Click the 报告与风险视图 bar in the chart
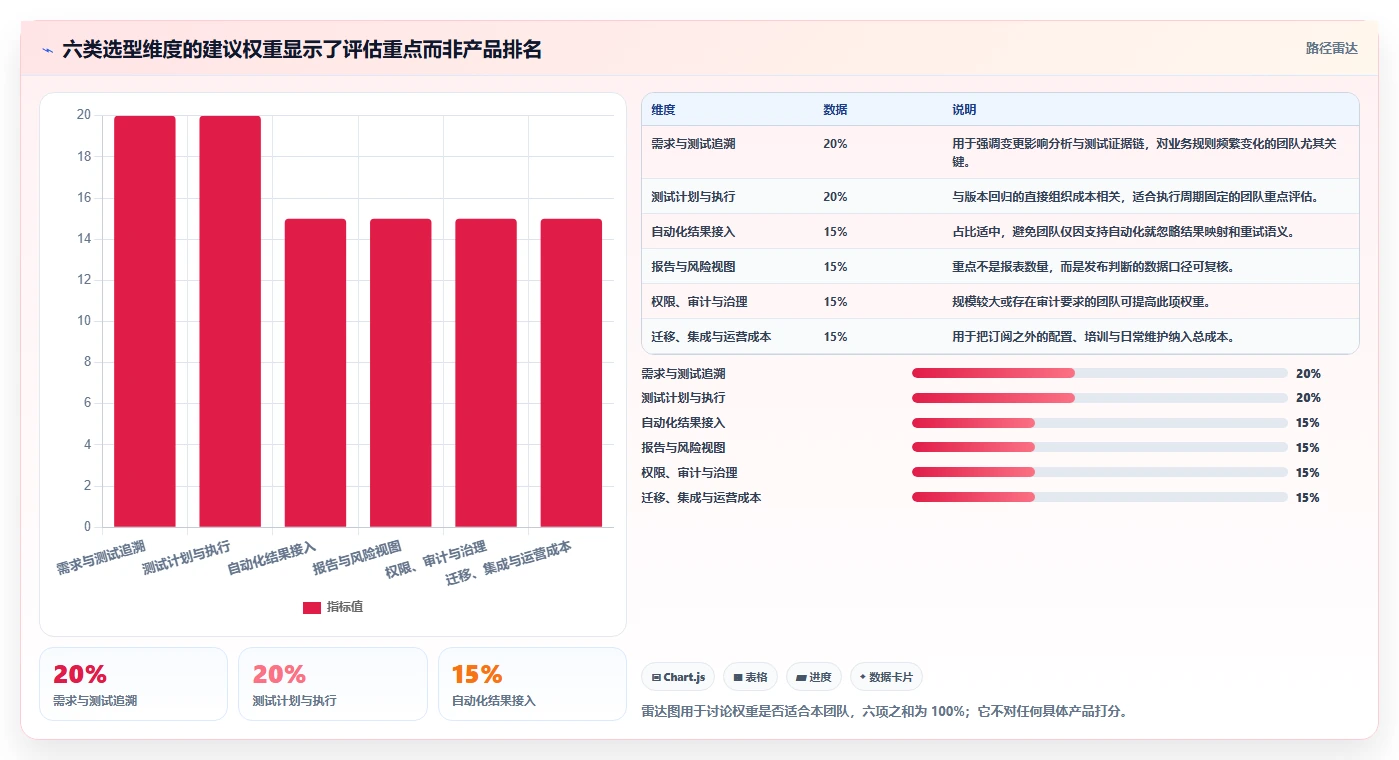This screenshot has height=760, width=1399. coord(401,373)
